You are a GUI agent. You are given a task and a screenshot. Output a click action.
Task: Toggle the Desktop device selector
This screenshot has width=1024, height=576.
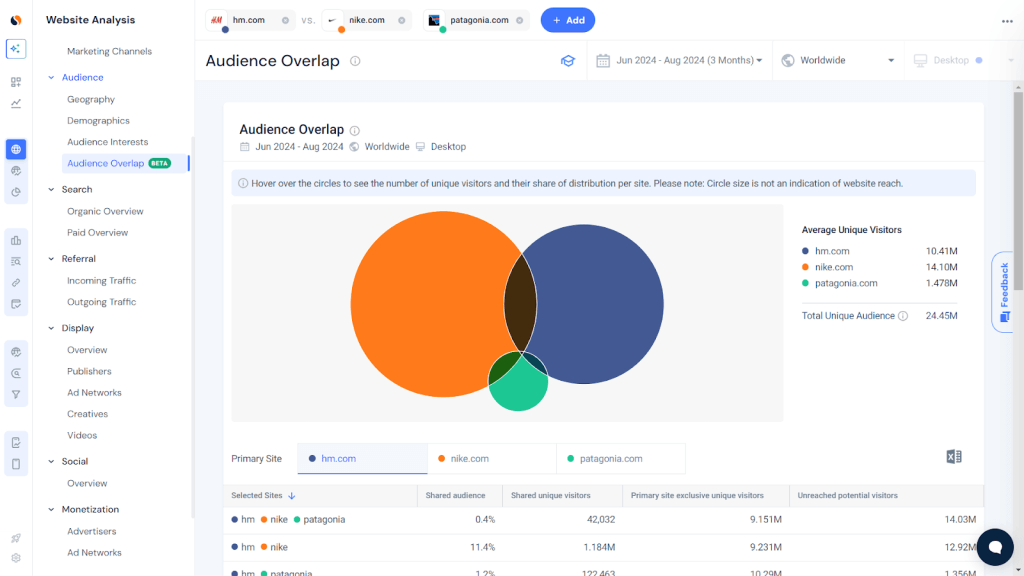tap(948, 60)
